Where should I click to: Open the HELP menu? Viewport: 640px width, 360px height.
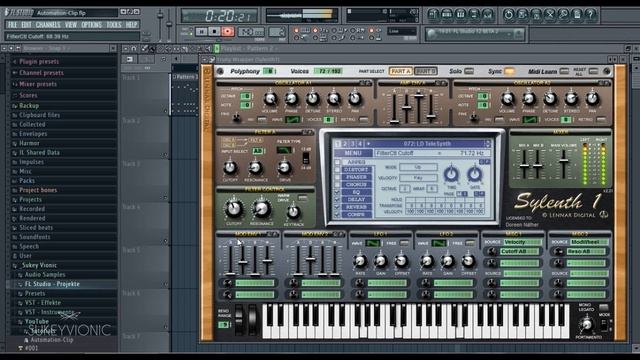point(131,25)
